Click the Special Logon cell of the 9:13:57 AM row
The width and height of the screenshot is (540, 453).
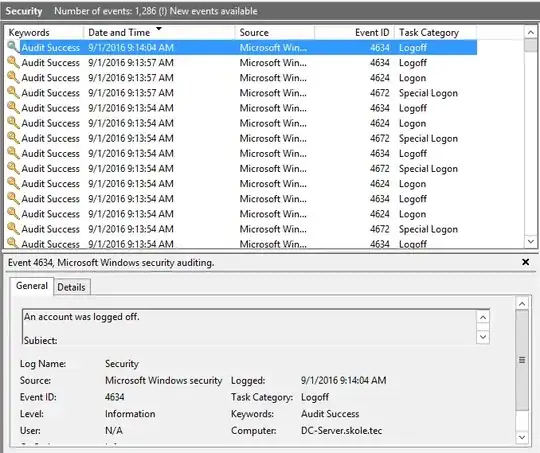(x=428, y=93)
